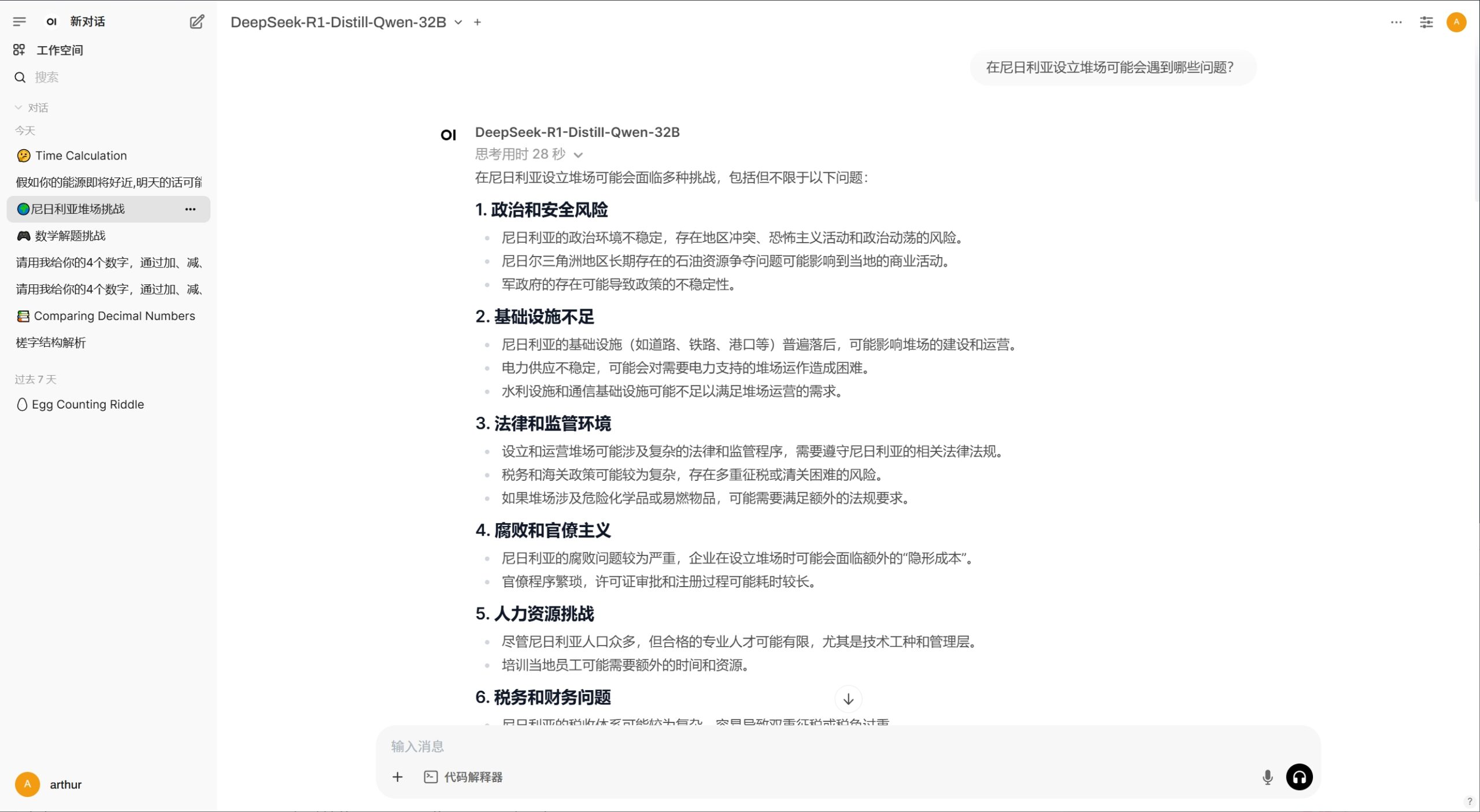
Task: Click the heading 2. 基础设施不足
Action: pos(534,317)
